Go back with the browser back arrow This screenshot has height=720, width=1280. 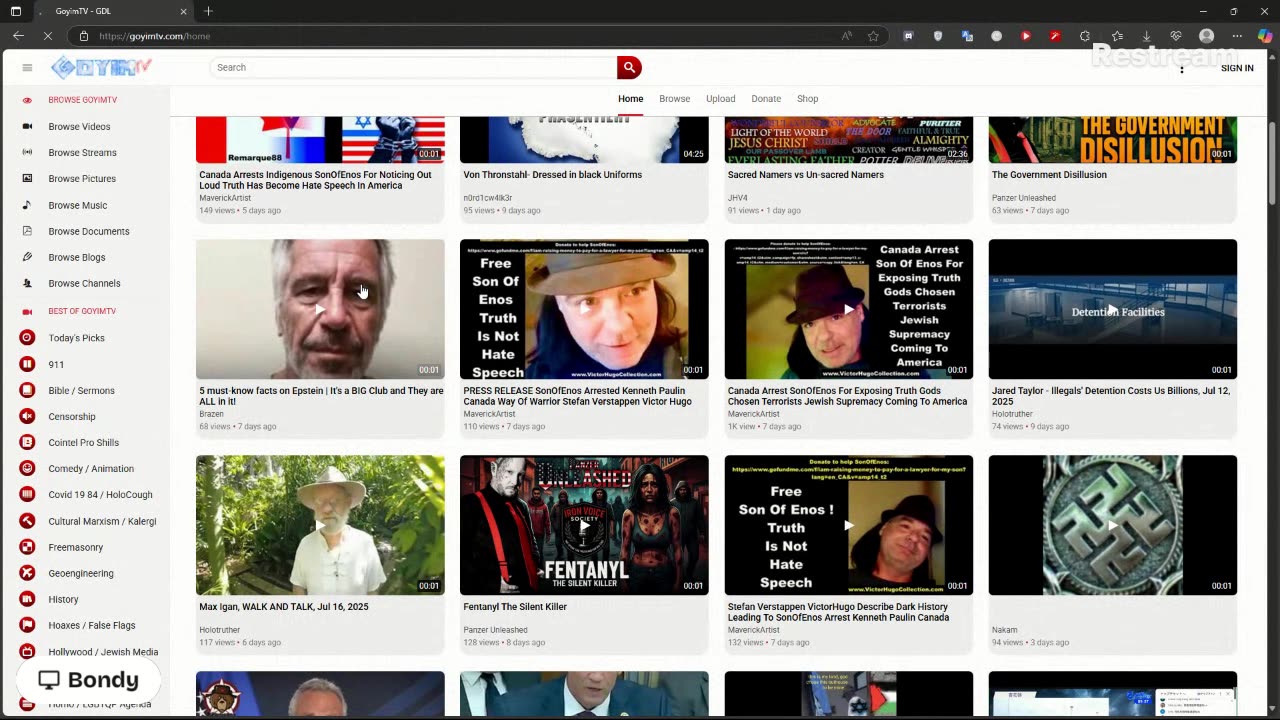pyautogui.click(x=18, y=36)
